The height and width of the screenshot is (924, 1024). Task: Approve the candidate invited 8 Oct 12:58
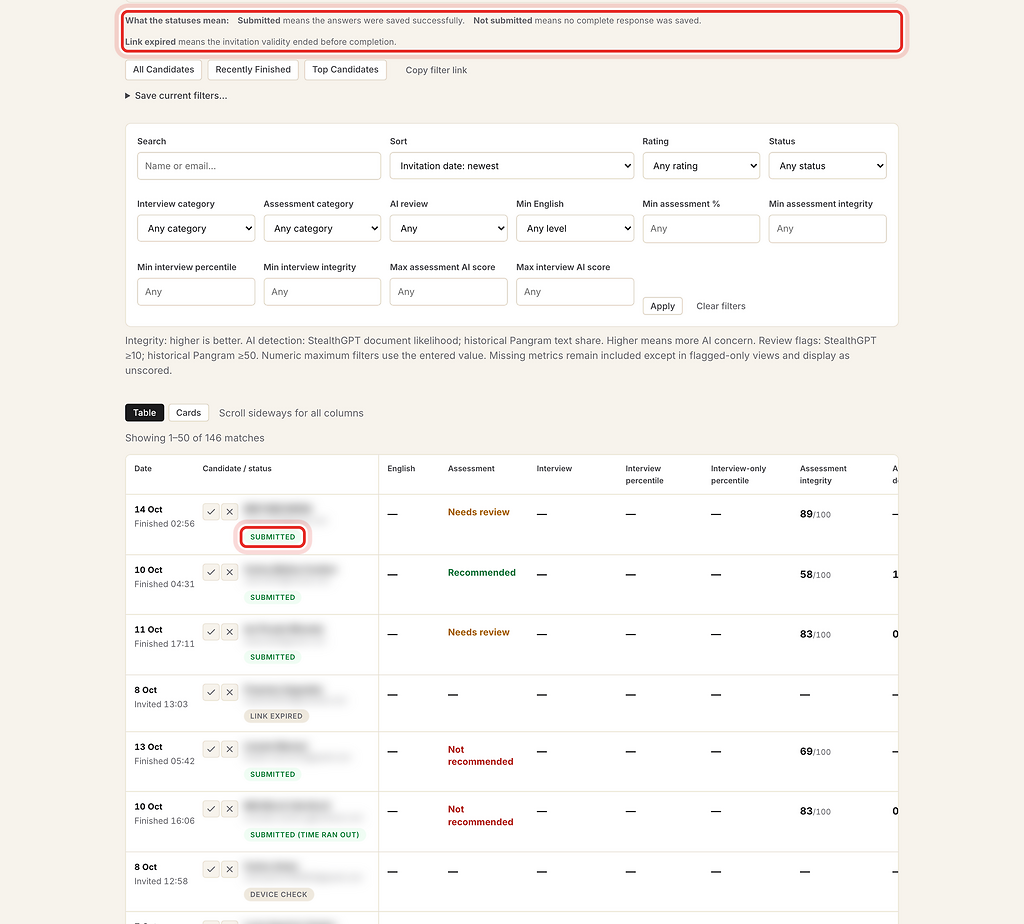211,869
